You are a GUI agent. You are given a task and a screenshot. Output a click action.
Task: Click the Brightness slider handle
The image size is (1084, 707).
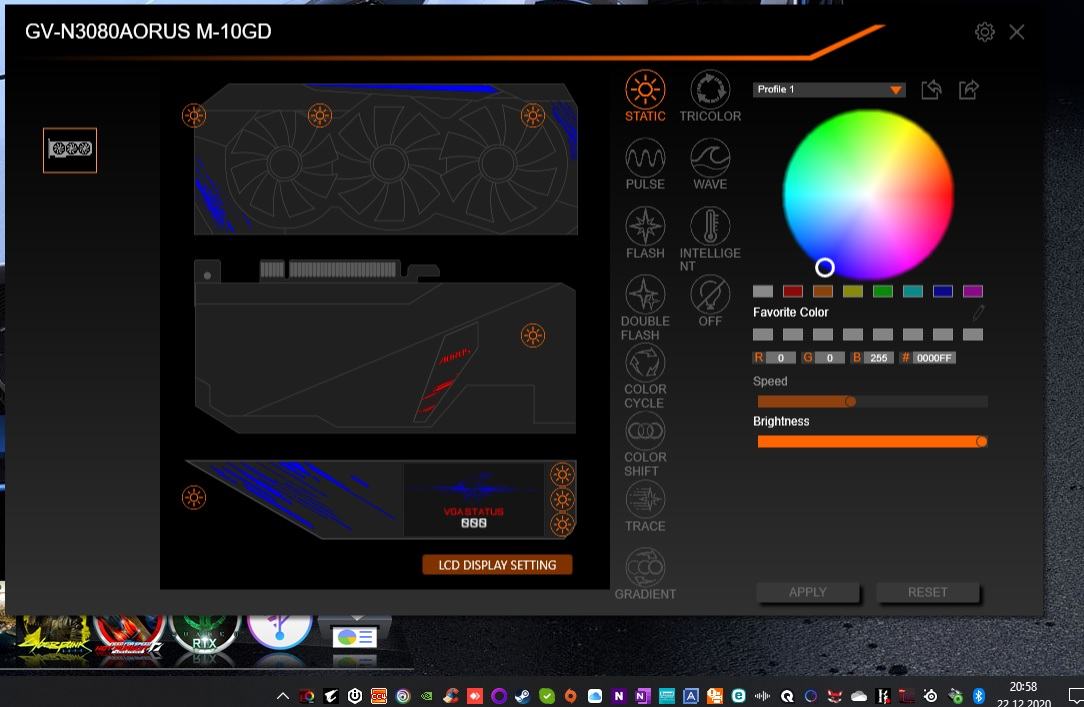(x=981, y=441)
